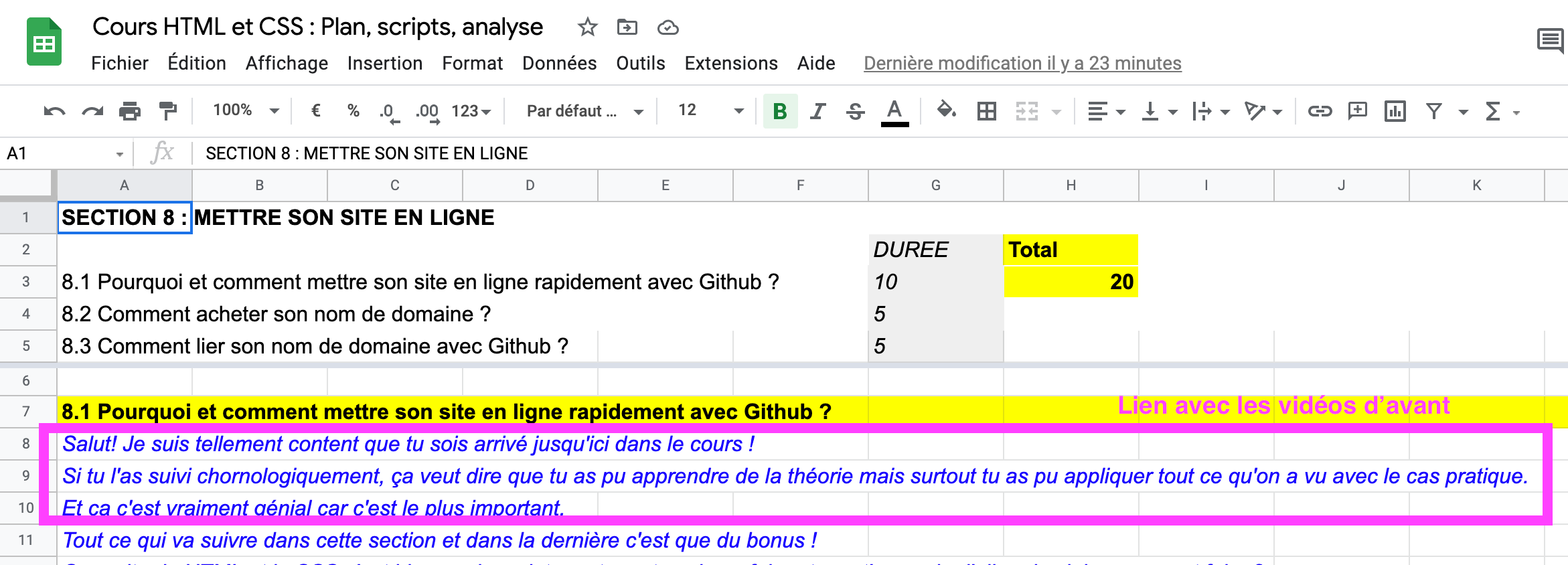Click the merge cells icon
Image resolution: width=1568 pixels, height=565 pixels.
[1026, 111]
